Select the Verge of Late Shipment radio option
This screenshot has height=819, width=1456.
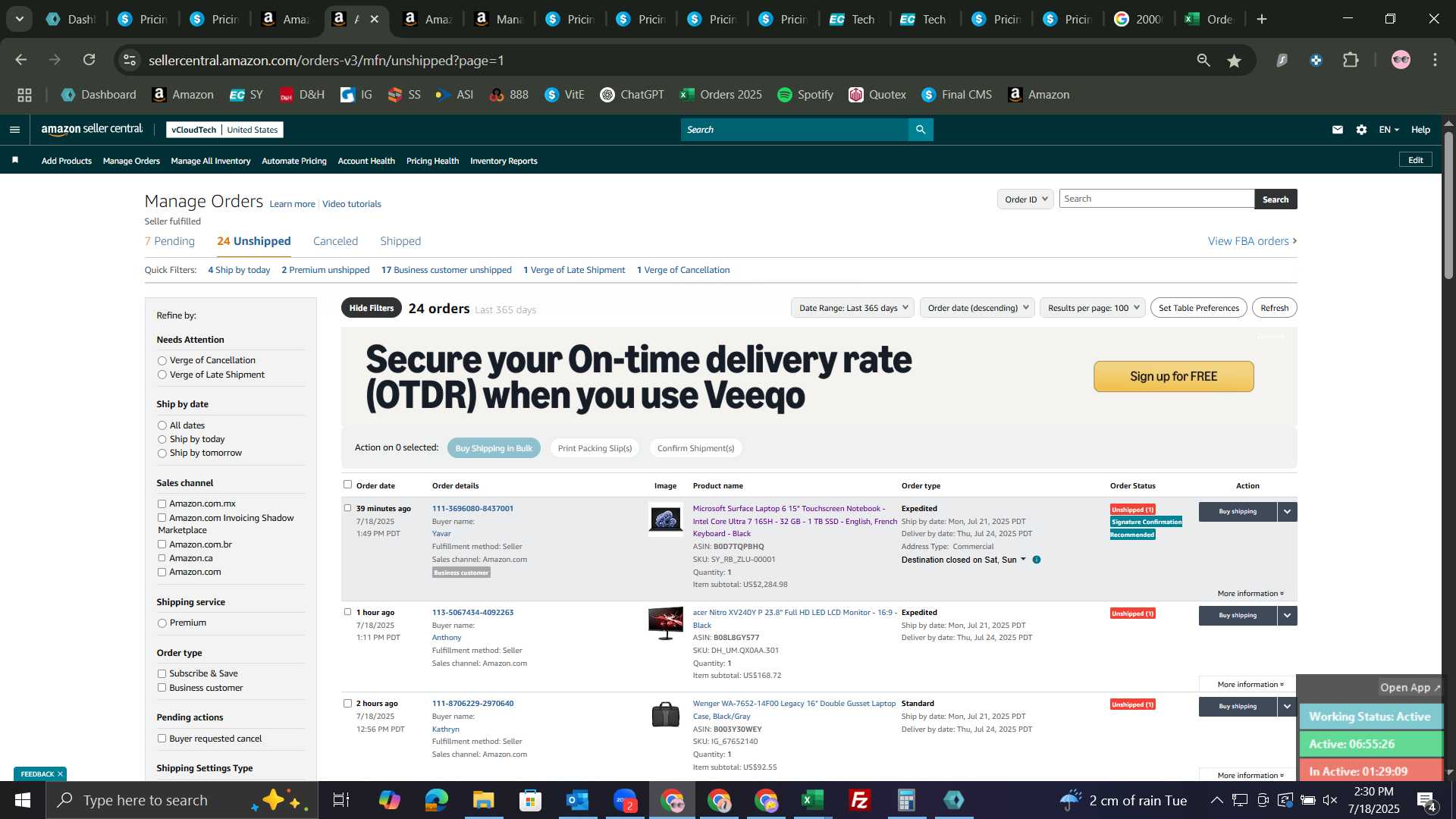coord(162,375)
